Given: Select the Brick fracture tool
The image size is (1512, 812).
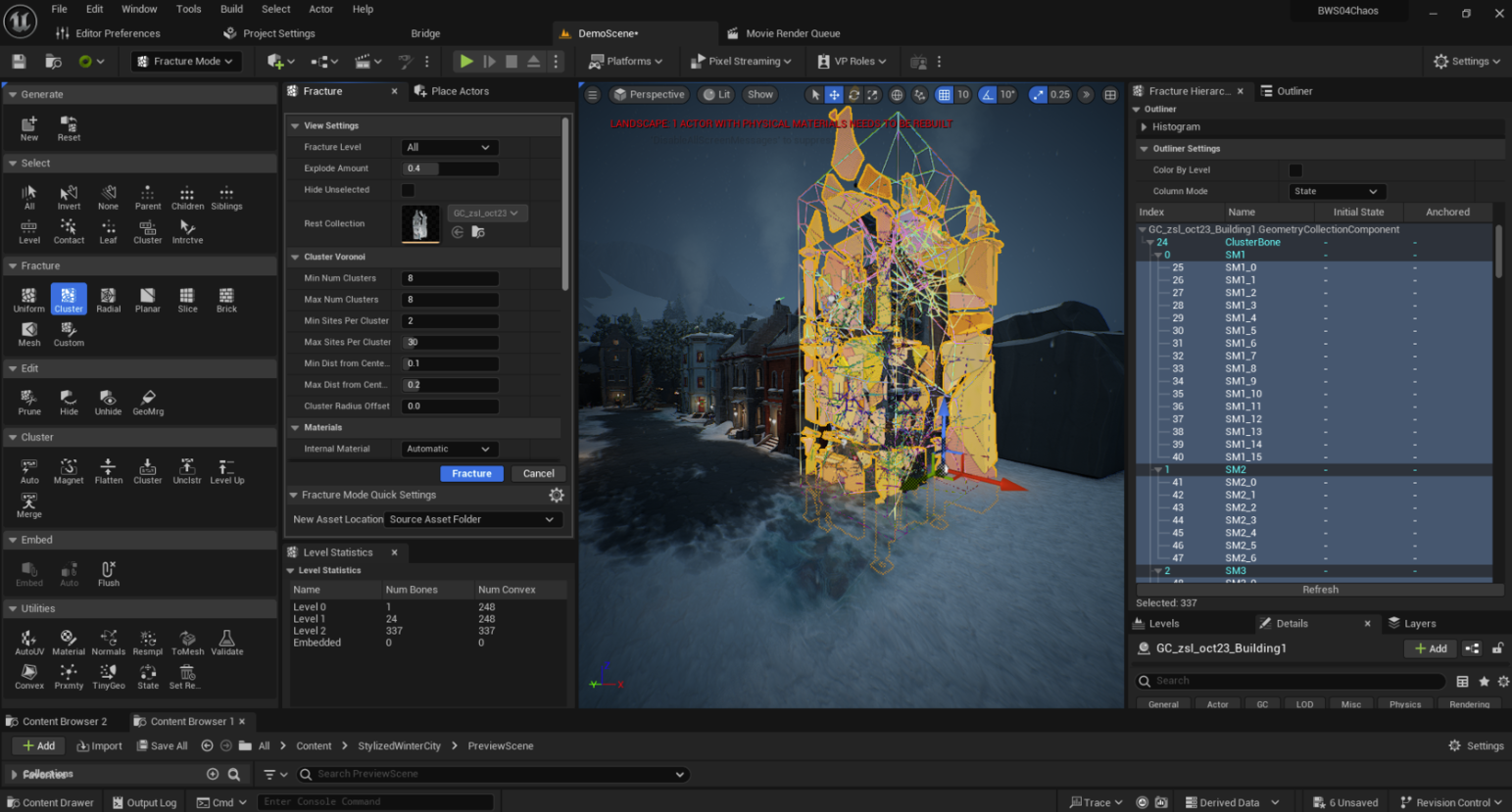Looking at the screenshot, I should pyautogui.click(x=226, y=299).
